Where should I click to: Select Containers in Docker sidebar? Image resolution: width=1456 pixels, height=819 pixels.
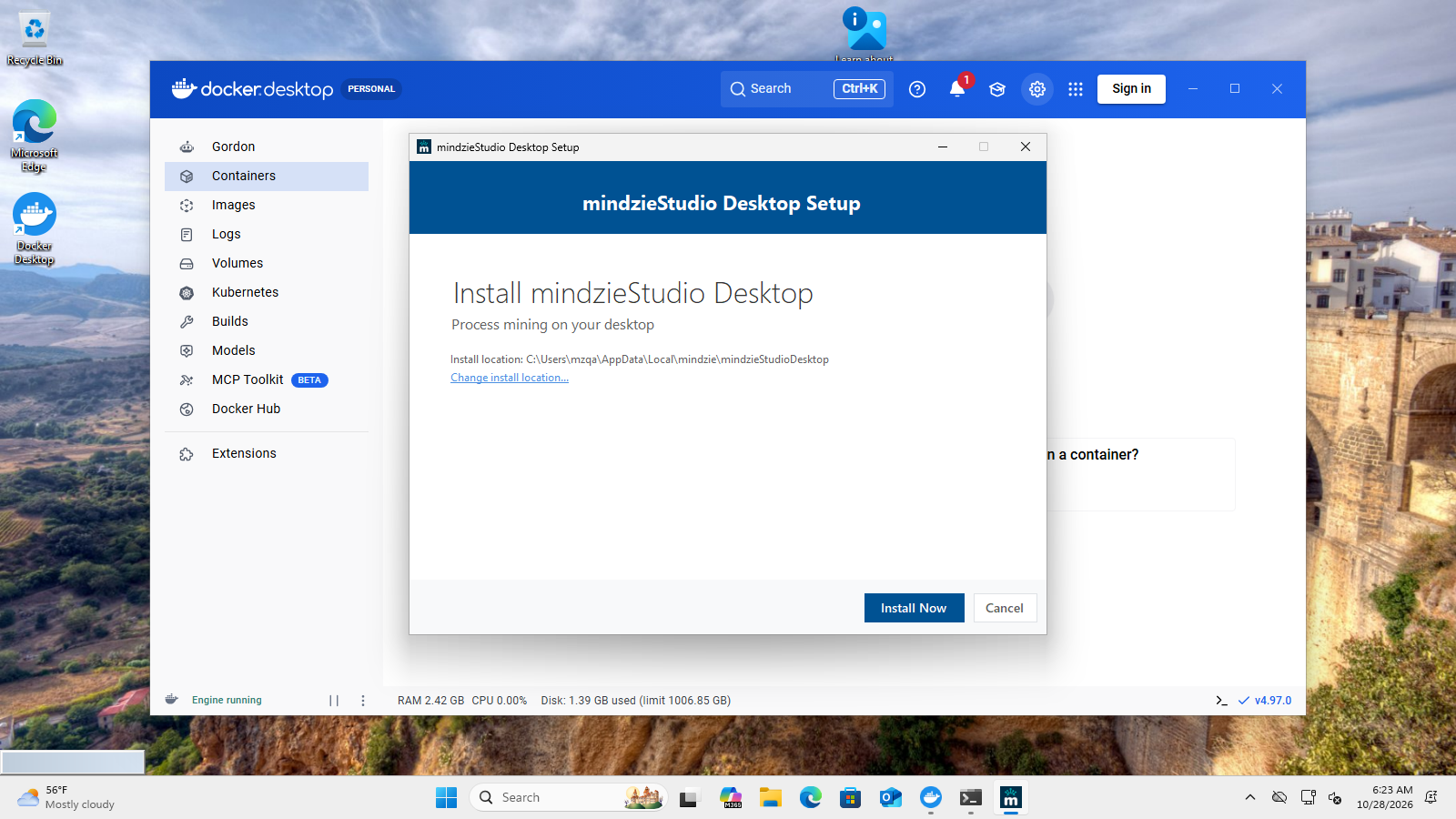coord(267,176)
